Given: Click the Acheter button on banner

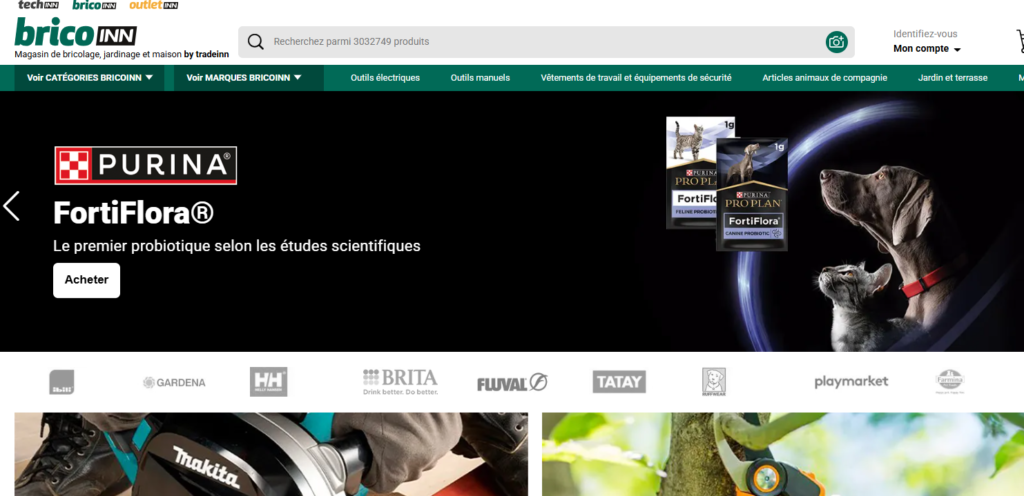Looking at the screenshot, I should coord(86,280).
